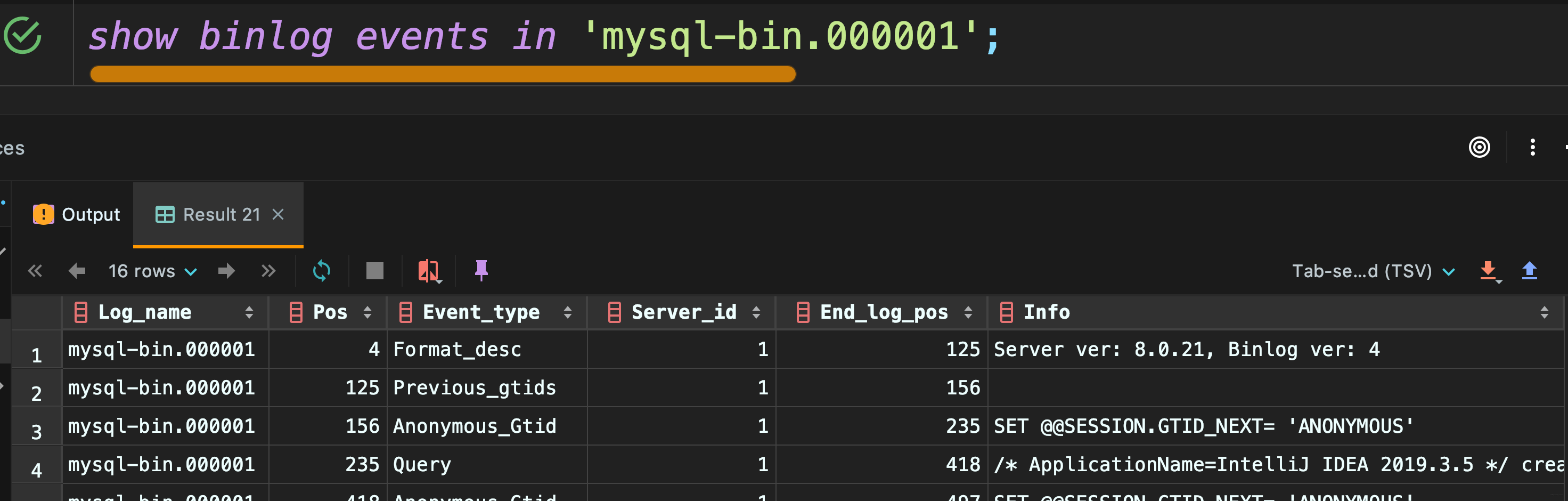Click the Log_name column type icon
Screen dimensions: 1568x501
(81, 312)
